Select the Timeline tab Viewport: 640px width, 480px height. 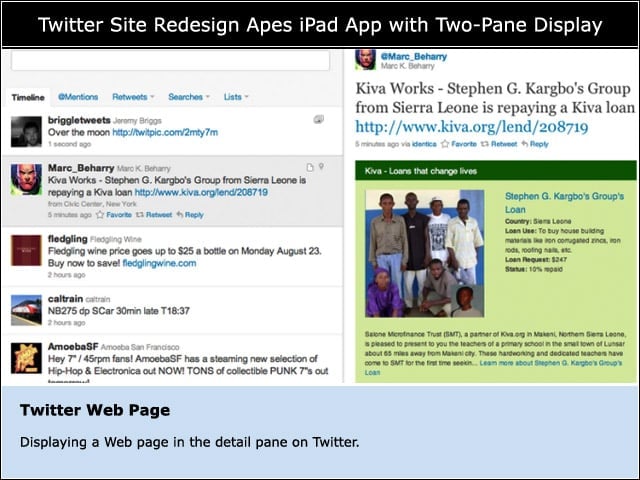(28, 98)
